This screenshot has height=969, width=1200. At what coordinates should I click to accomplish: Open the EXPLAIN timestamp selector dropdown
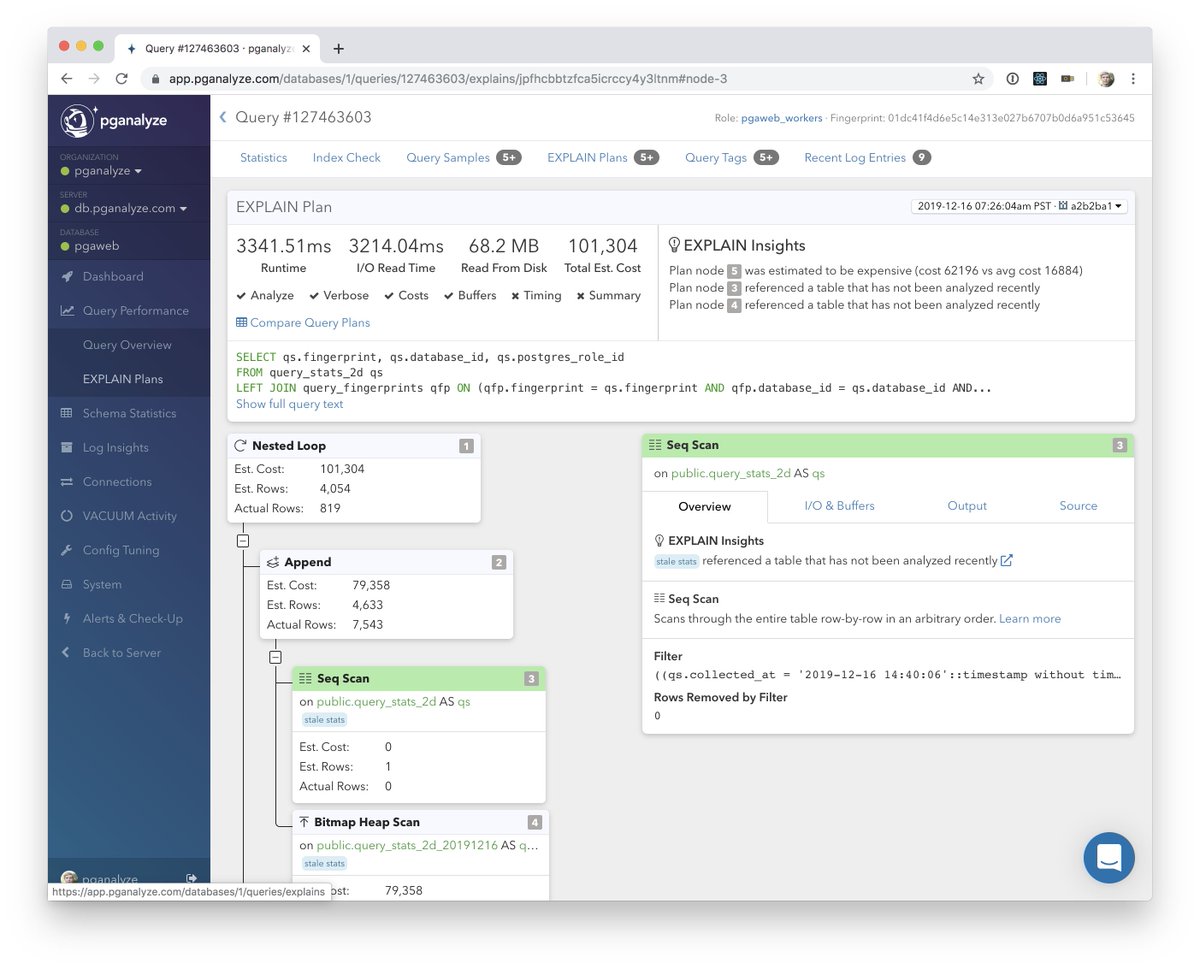(1019, 206)
